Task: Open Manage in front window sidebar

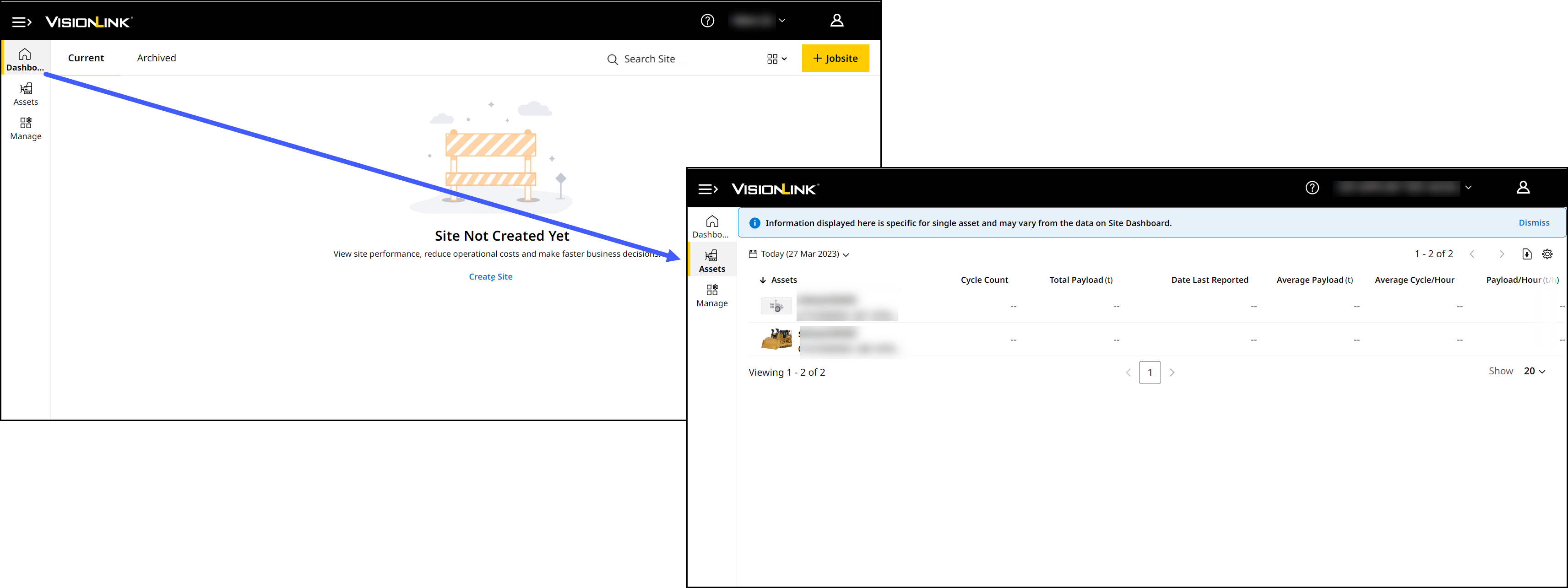Action: click(x=711, y=296)
